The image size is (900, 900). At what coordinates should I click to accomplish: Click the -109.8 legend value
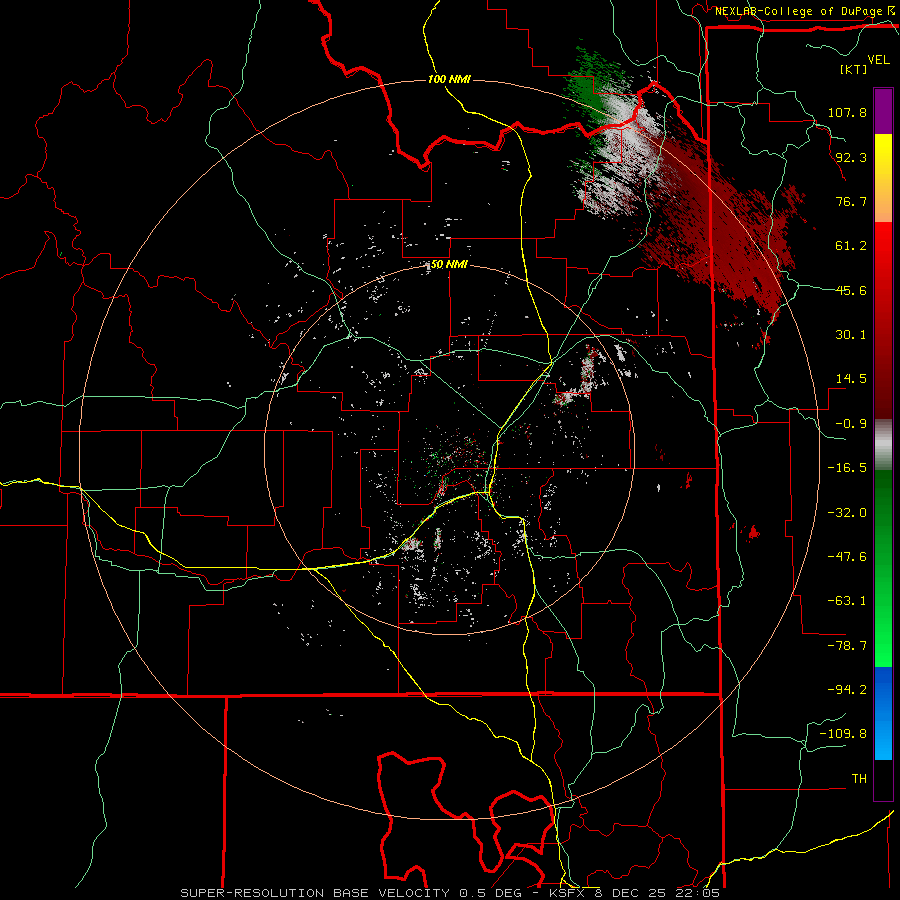843,734
